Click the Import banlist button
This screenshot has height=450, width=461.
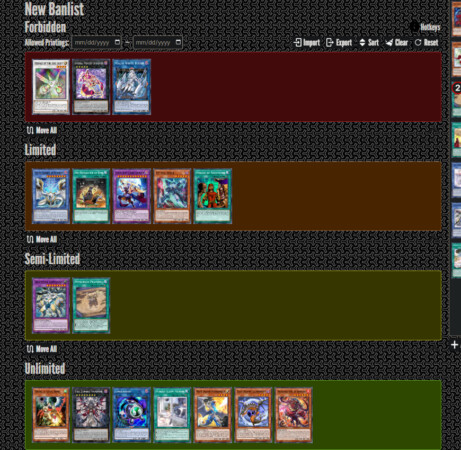307,43
